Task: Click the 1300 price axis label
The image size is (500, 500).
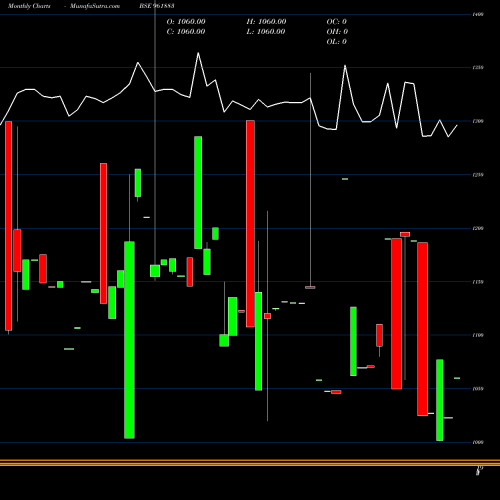Action: [478, 121]
